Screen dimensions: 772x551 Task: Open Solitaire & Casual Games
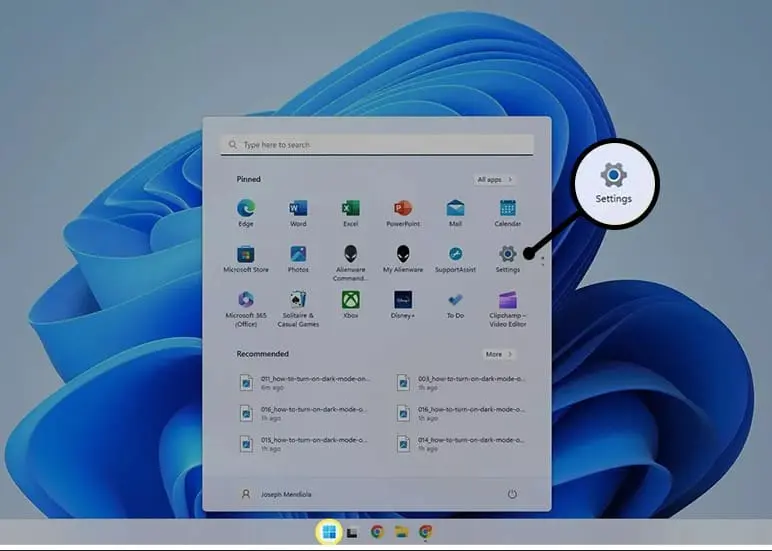[298, 309]
